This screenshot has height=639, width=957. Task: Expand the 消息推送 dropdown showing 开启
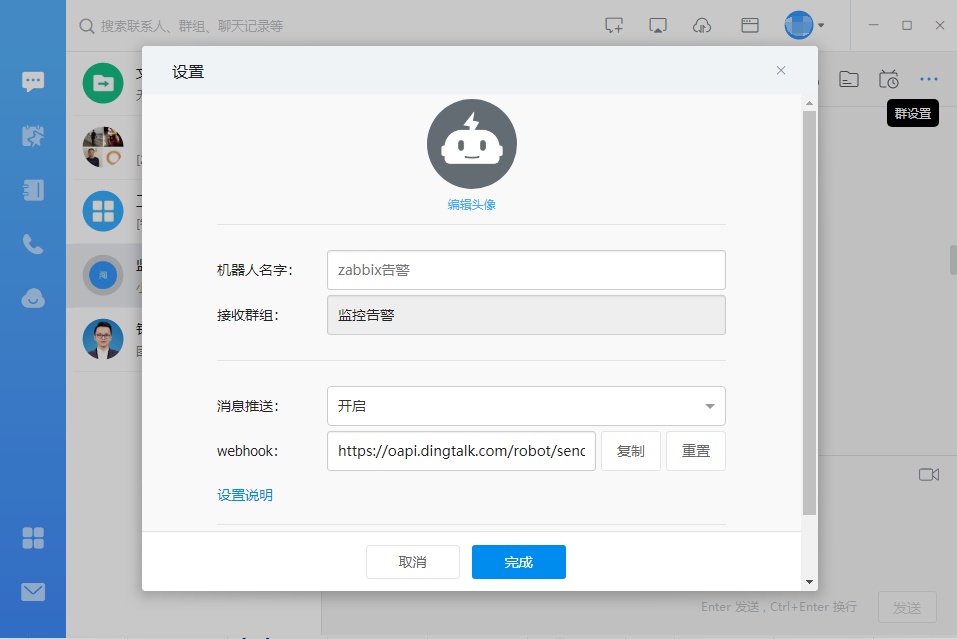[x=526, y=406]
